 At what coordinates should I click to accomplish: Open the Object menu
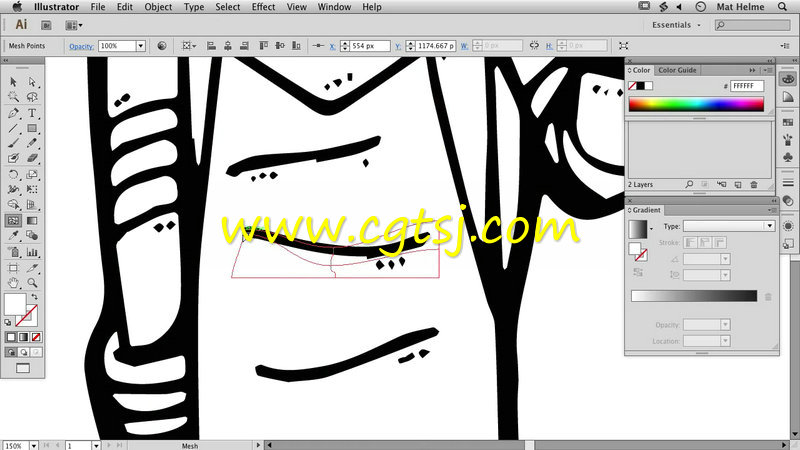click(x=158, y=7)
